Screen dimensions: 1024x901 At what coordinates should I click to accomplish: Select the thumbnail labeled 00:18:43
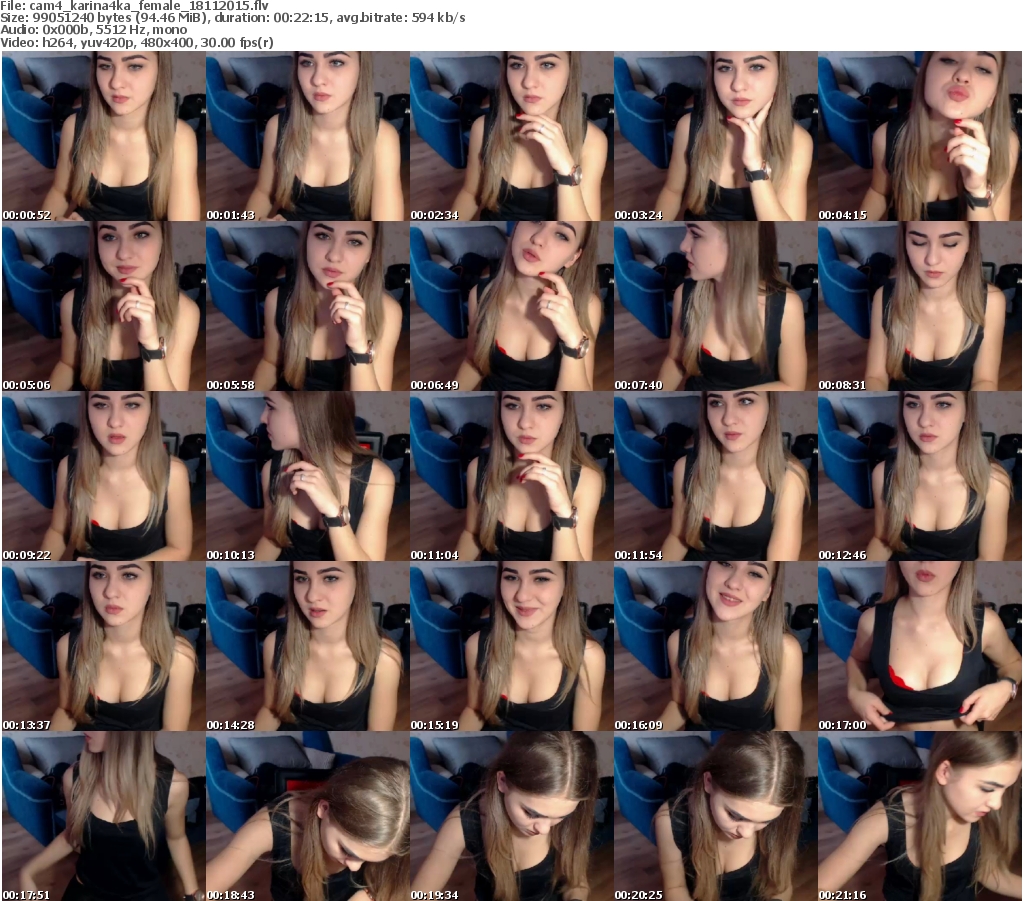pyautogui.click(x=308, y=816)
